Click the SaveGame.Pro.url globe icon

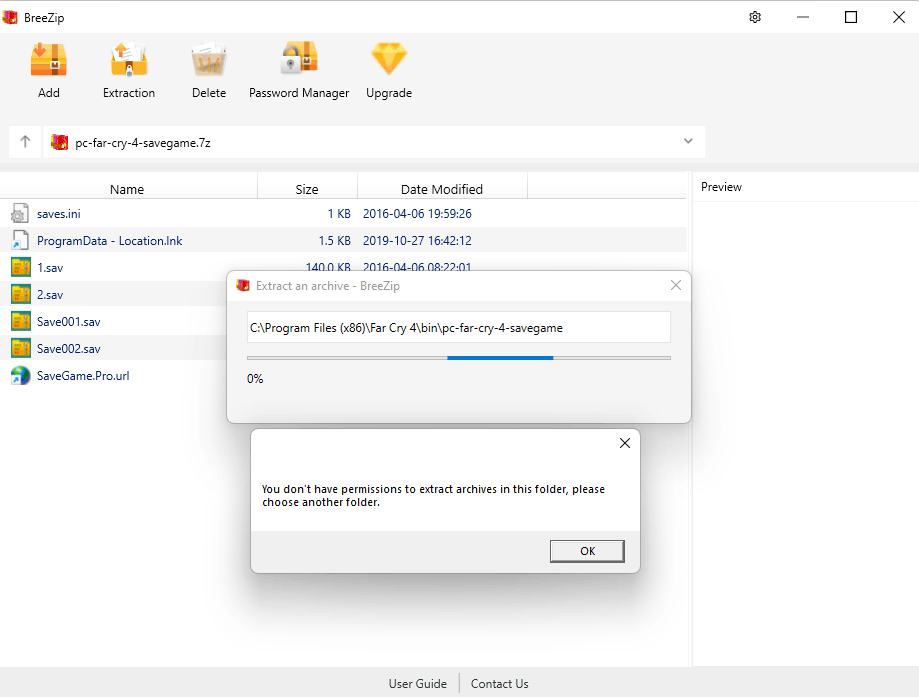tap(20, 375)
